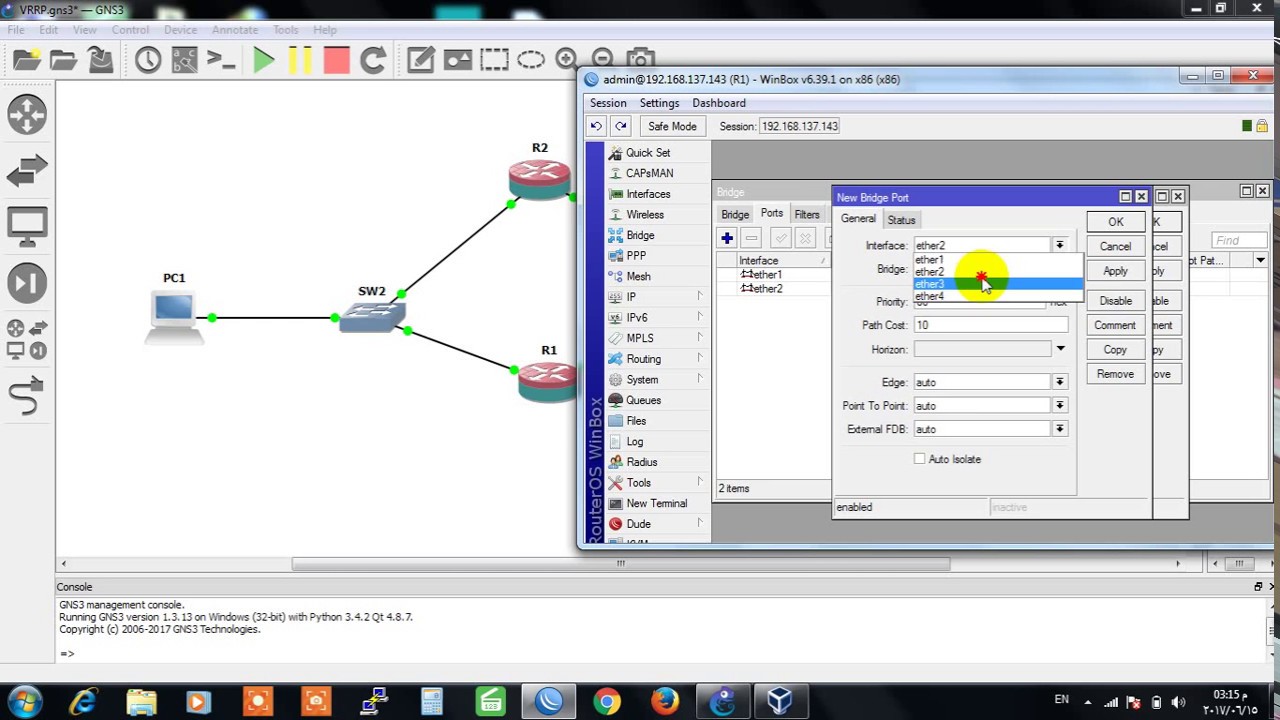This screenshot has width=1280, height=720.
Task: Choose ether3 from interface list
Action: [998, 284]
